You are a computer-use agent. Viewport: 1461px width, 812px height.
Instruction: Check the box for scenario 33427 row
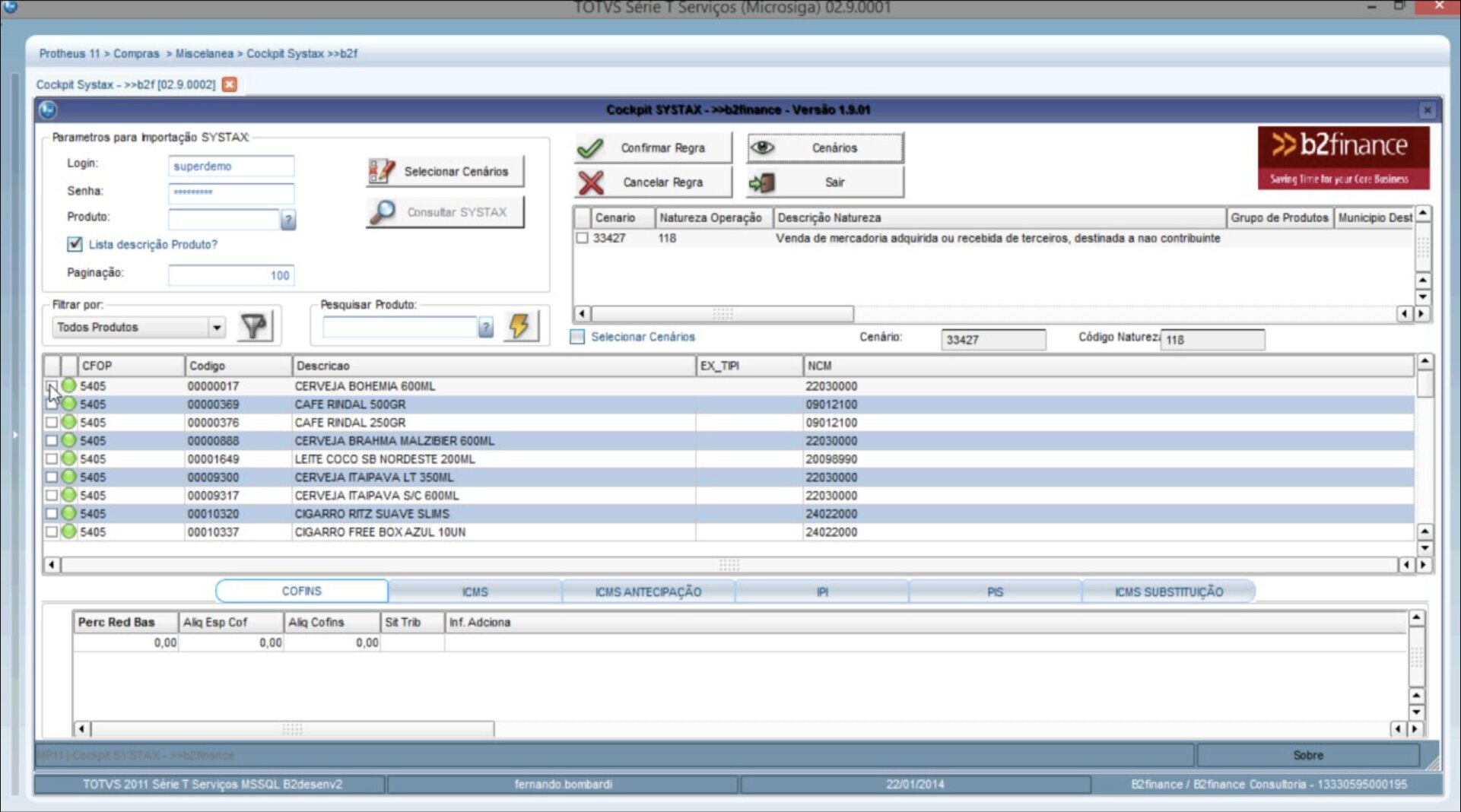pos(583,238)
